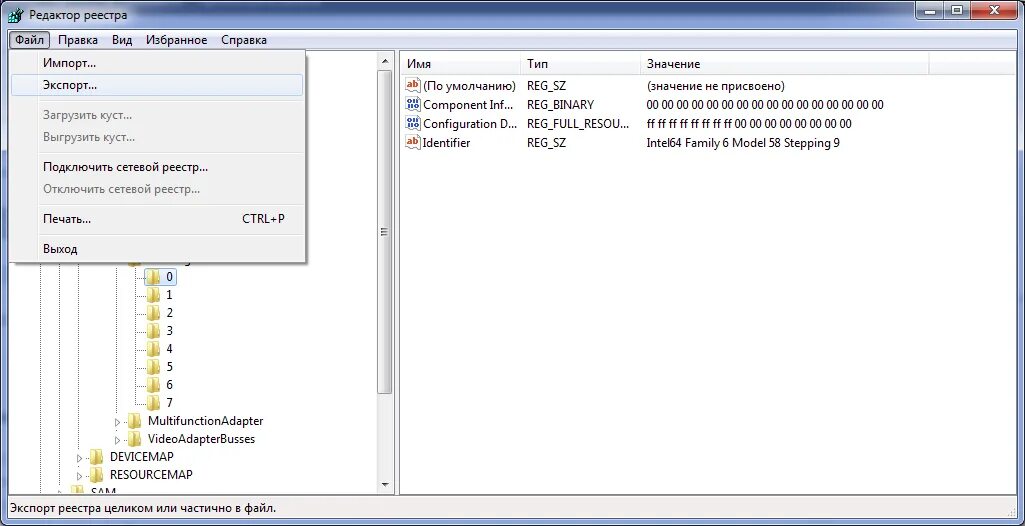Click the DEVICEMAP folder icon
This screenshot has width=1025, height=526.
[x=96, y=457]
